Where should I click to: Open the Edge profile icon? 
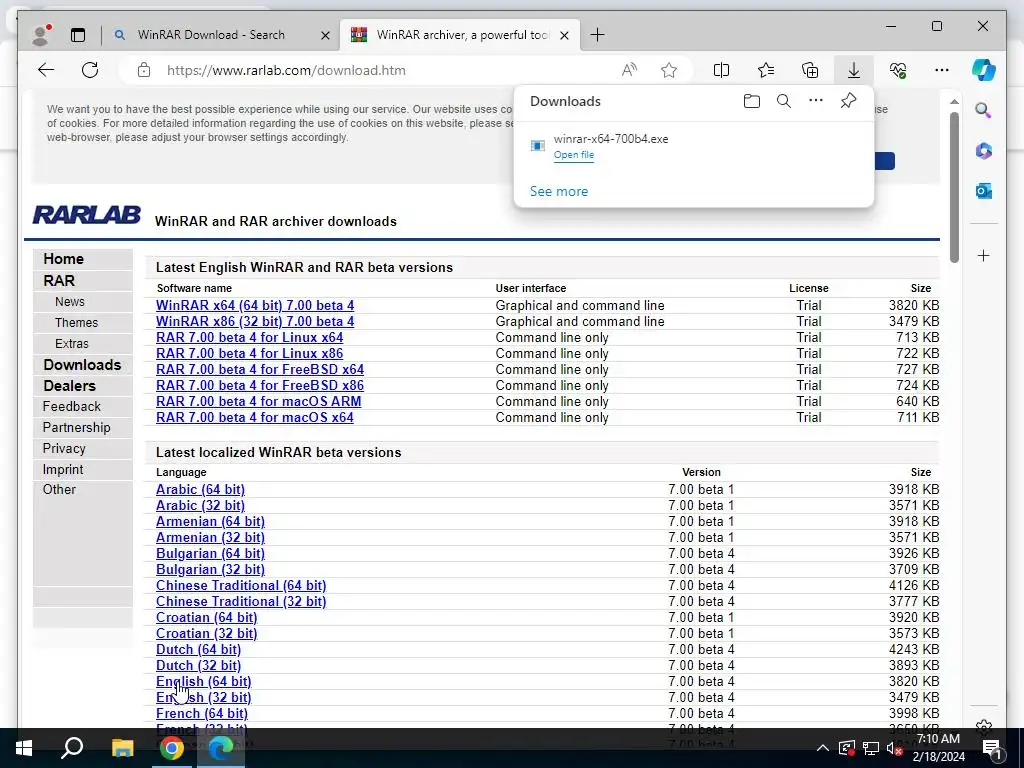tap(41, 35)
